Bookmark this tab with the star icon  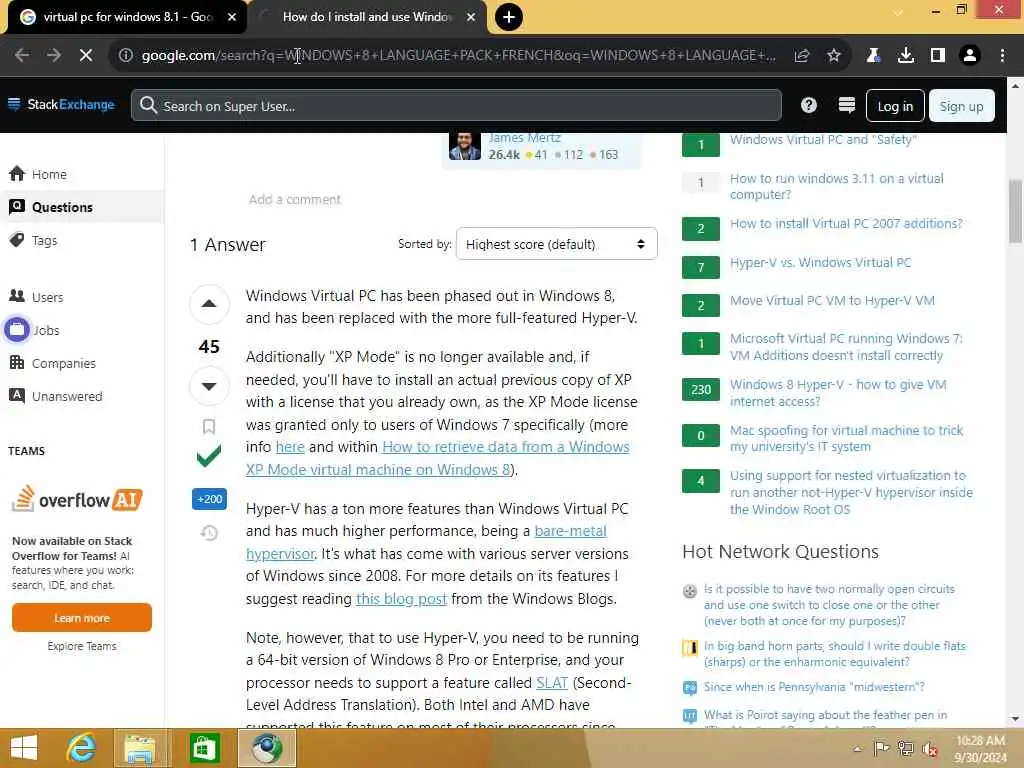click(834, 56)
